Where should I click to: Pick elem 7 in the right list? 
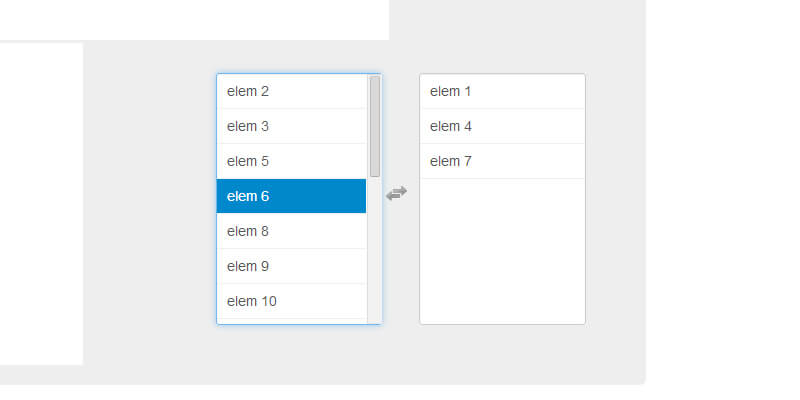pos(502,161)
